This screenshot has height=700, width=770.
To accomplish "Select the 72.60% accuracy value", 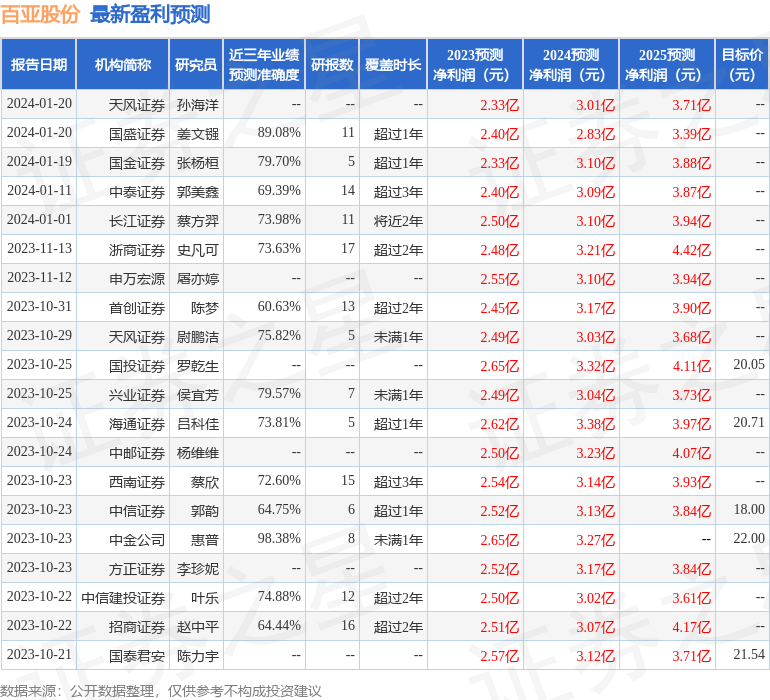I will pyautogui.click(x=279, y=480).
